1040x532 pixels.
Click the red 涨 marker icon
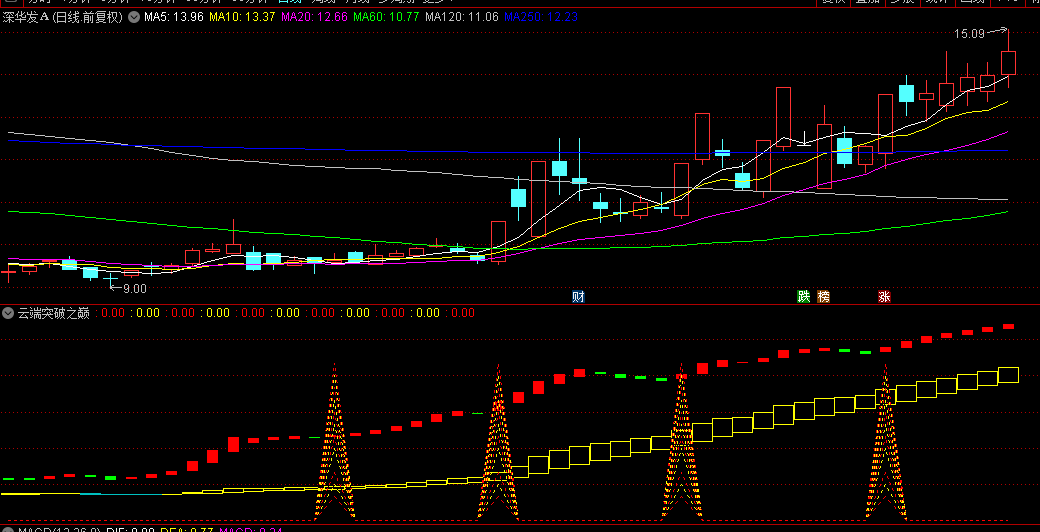click(884, 297)
